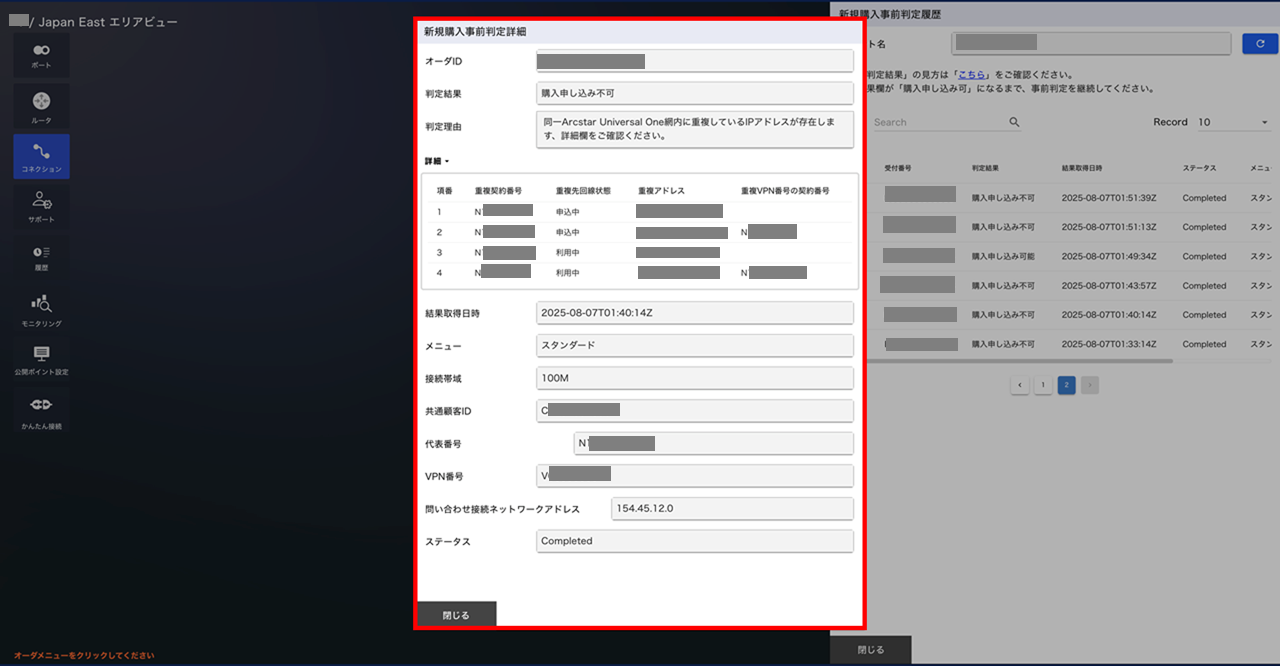Go to page 1 in pagination
This screenshot has height=666, width=1280.
click(1043, 384)
